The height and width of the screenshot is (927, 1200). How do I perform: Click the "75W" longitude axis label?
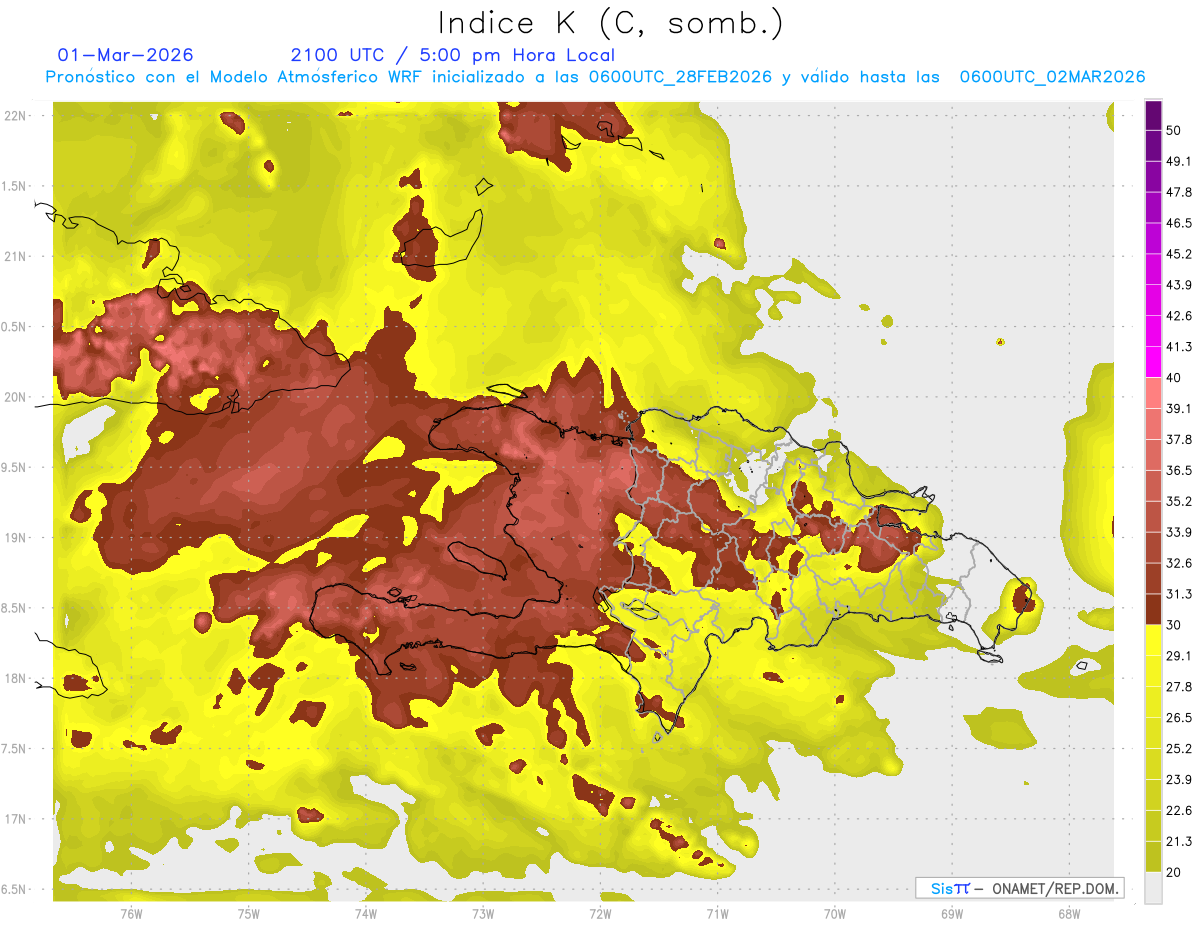pyautogui.click(x=248, y=913)
